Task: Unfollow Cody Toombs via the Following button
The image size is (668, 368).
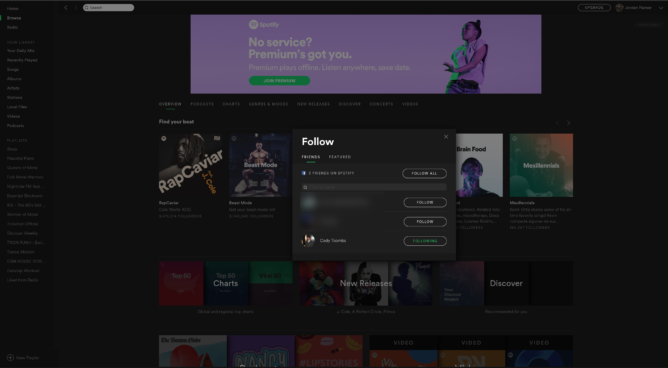Action: pyautogui.click(x=425, y=241)
